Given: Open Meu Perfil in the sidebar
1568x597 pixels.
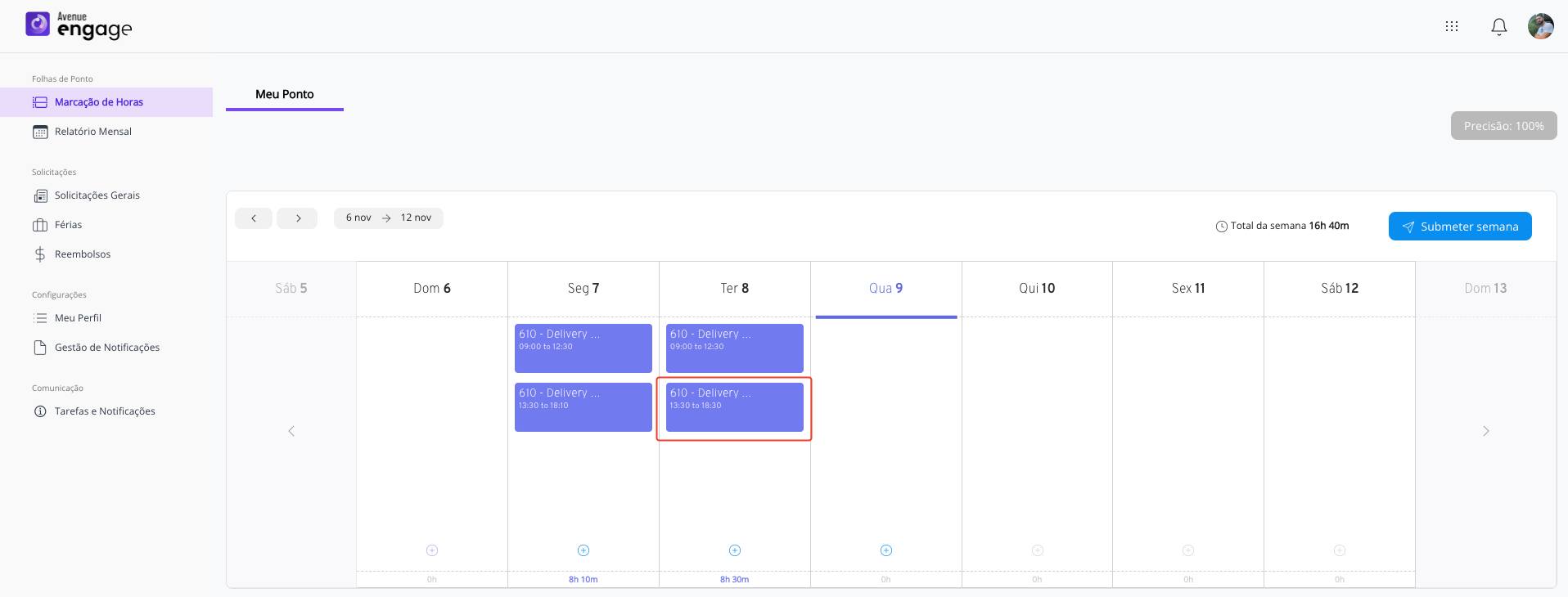Looking at the screenshot, I should pos(106,318).
